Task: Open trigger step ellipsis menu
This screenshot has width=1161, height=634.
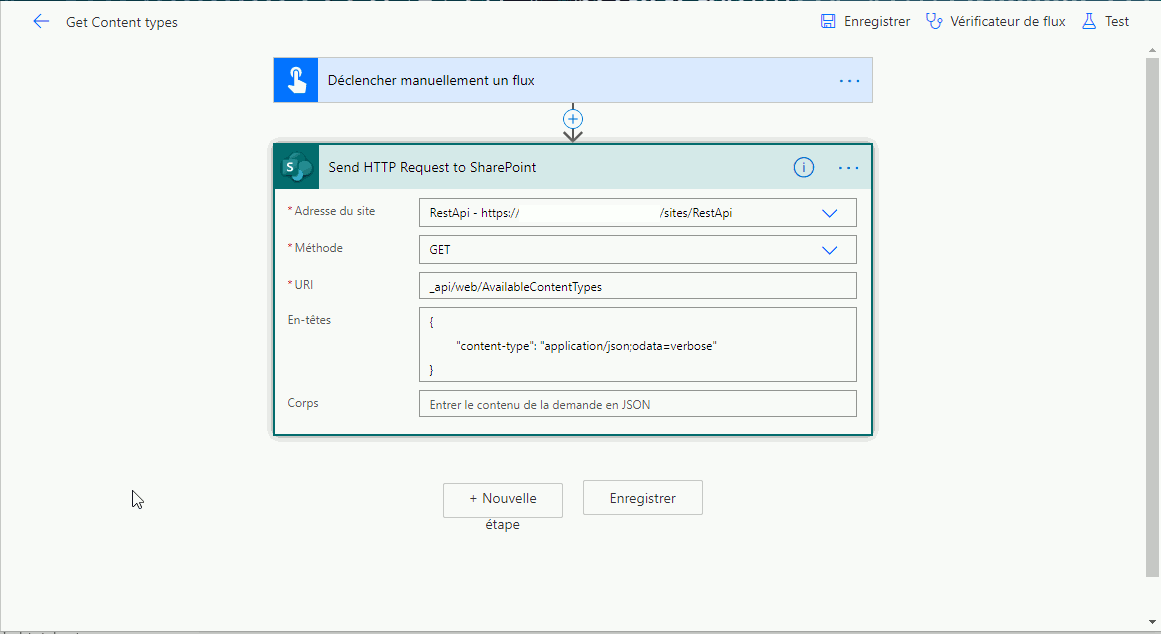Action: tap(849, 80)
